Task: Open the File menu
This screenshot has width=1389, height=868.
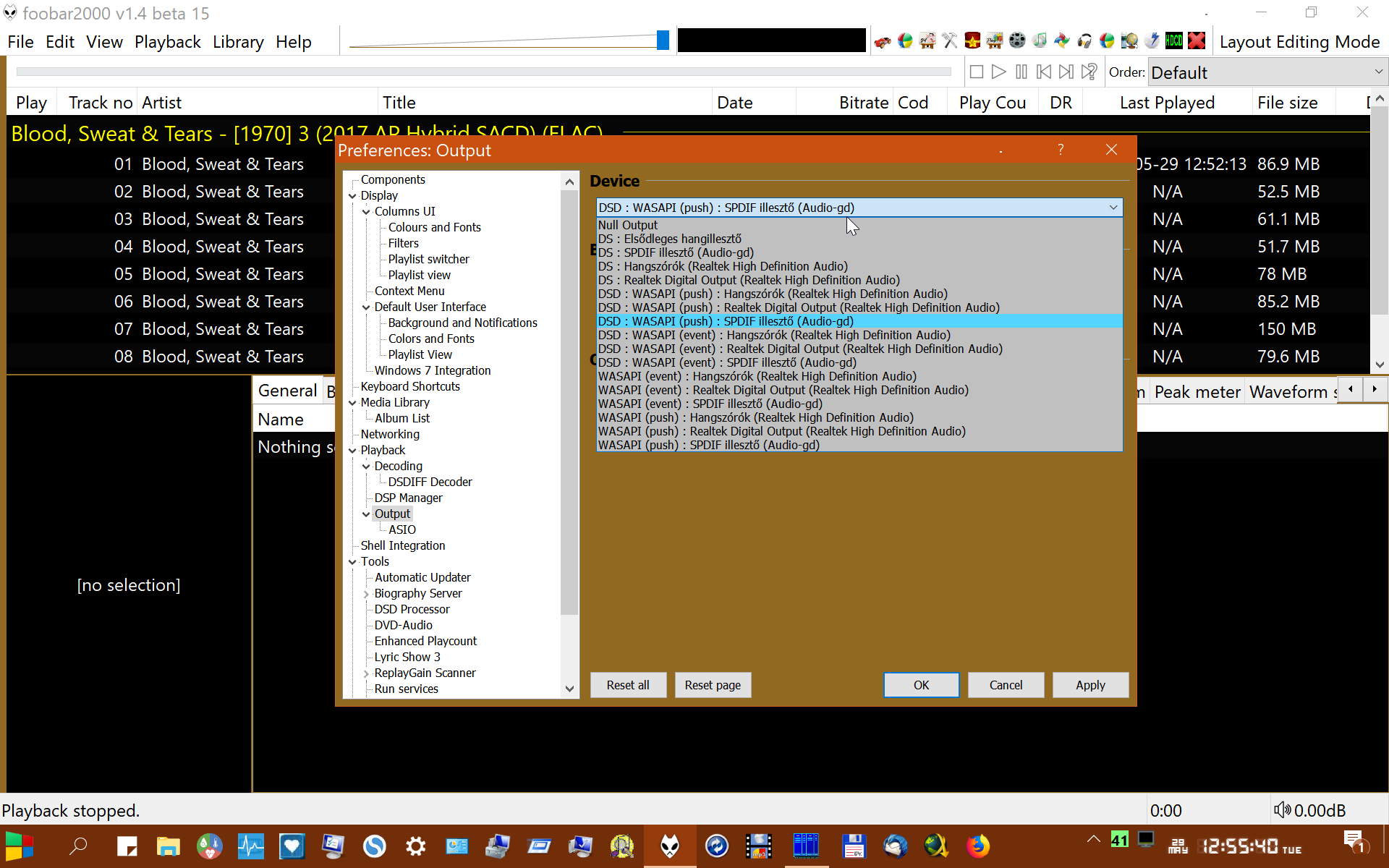Action: pos(20,42)
